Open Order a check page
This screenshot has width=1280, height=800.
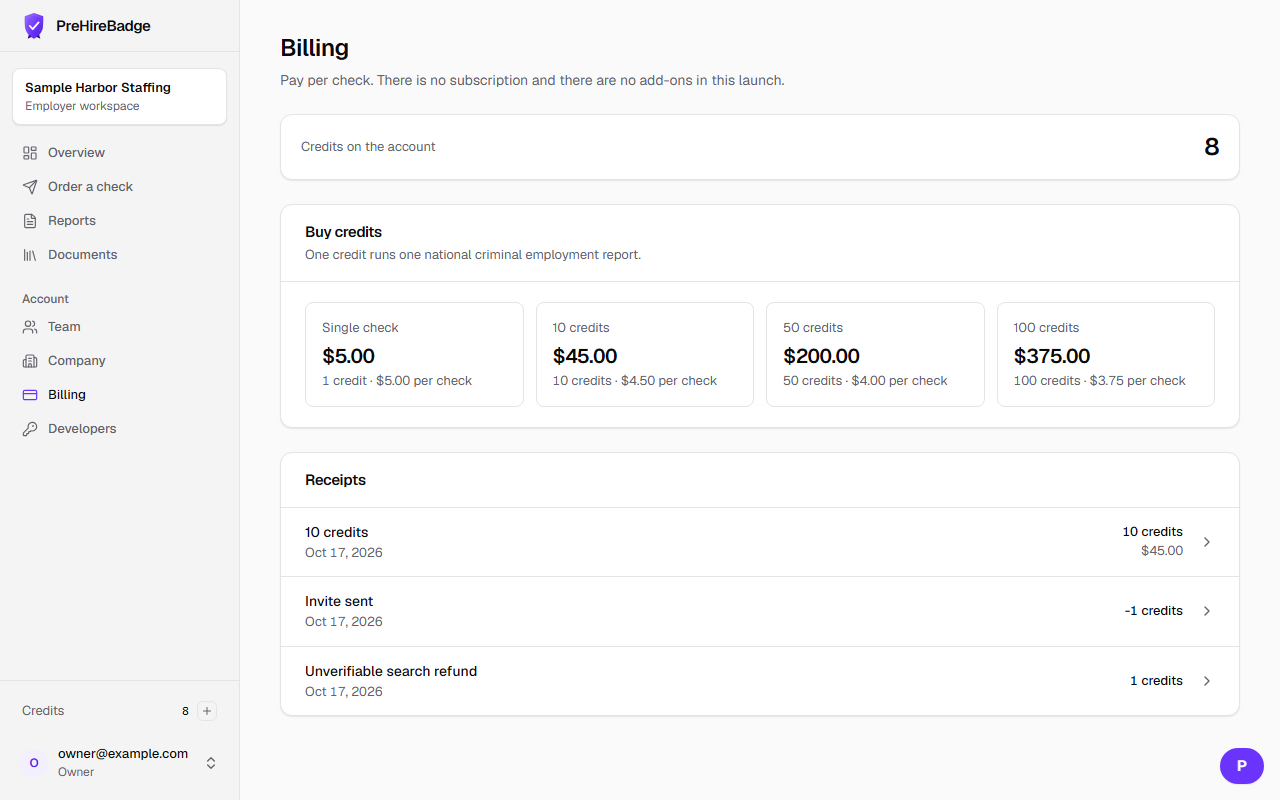click(120, 187)
